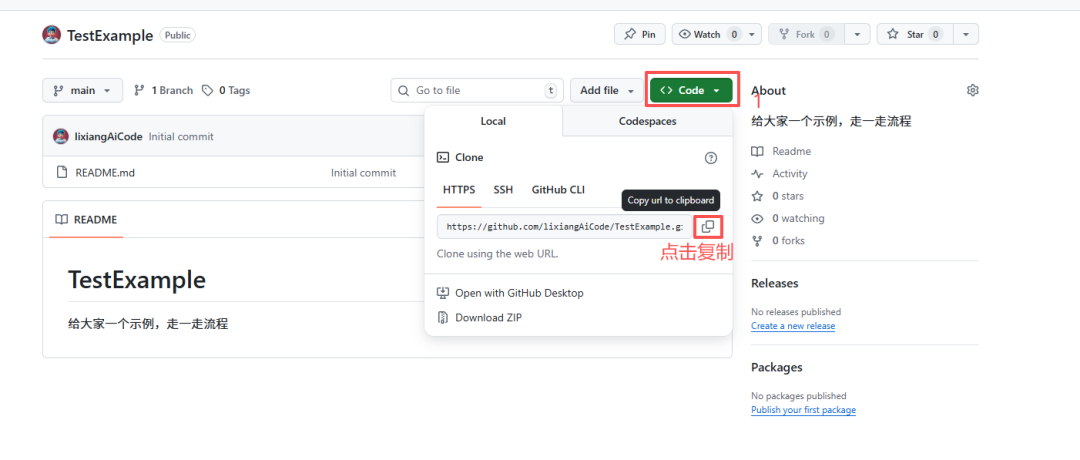Select the GitHub CLI clone tab
1080x460 pixels.
[558, 190]
